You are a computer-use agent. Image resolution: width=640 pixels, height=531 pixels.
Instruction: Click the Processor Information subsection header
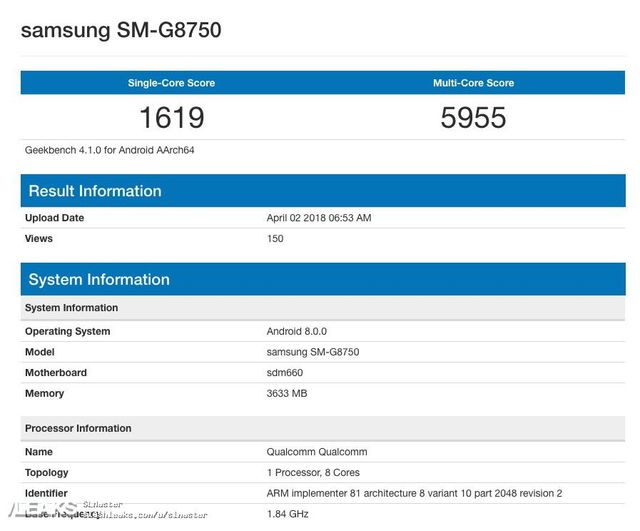[x=78, y=428]
